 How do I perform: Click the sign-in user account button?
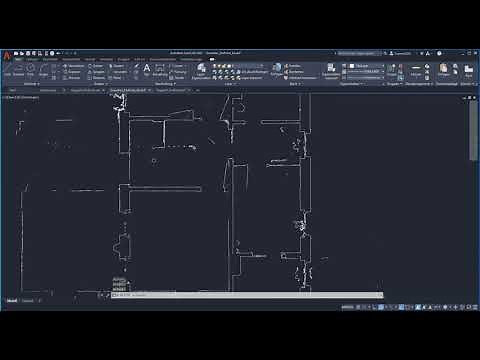tap(401, 53)
